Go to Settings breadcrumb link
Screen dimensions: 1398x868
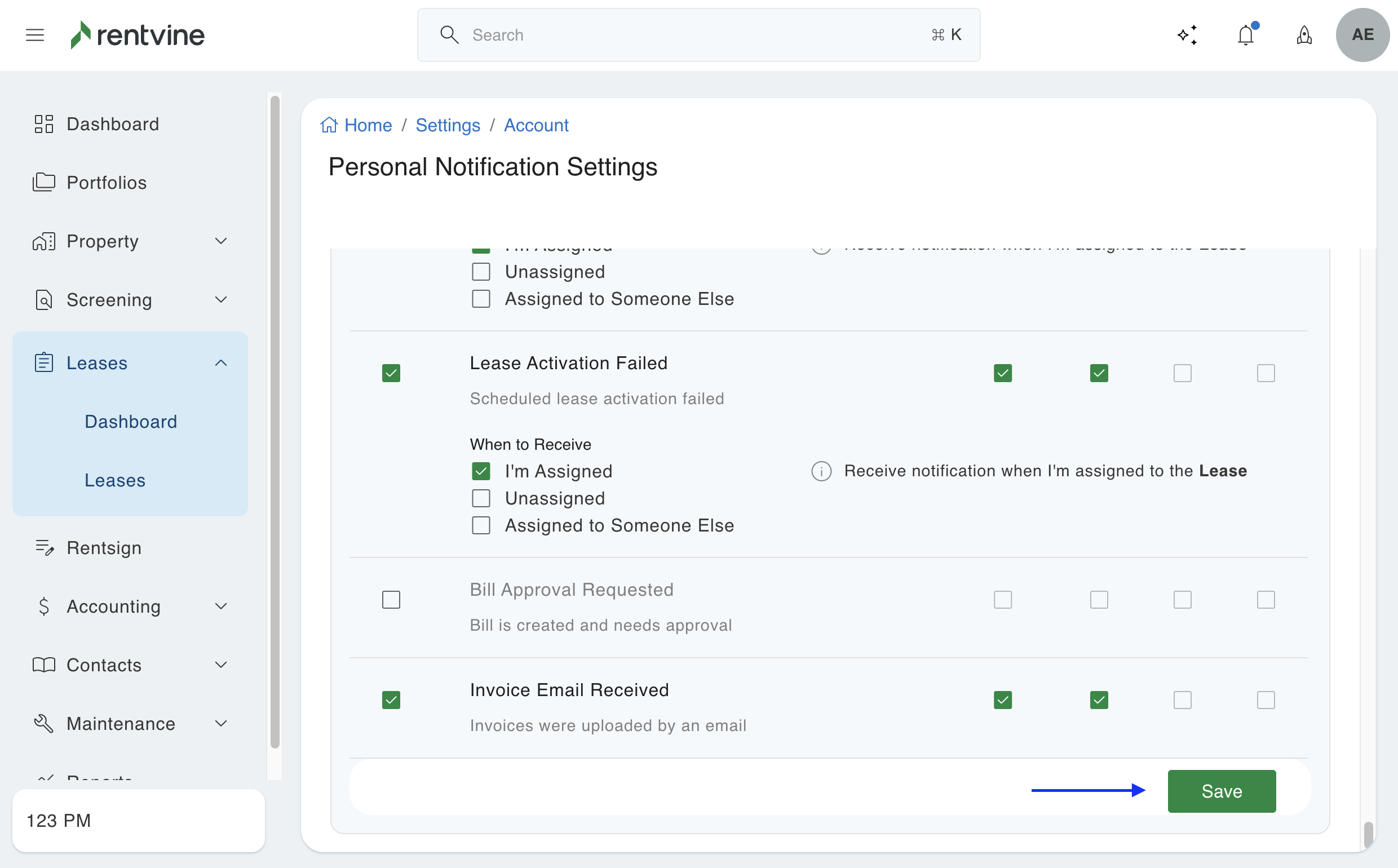[x=448, y=125]
